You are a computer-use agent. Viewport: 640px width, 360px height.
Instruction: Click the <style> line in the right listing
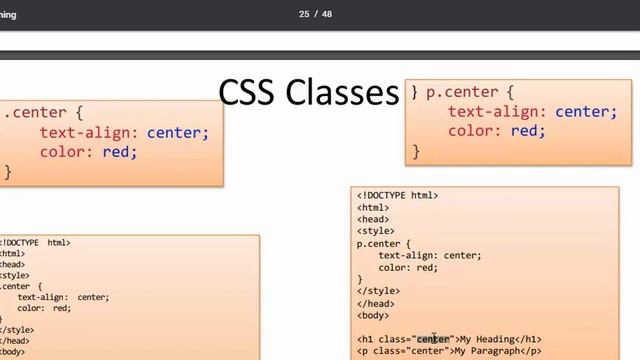(376, 231)
